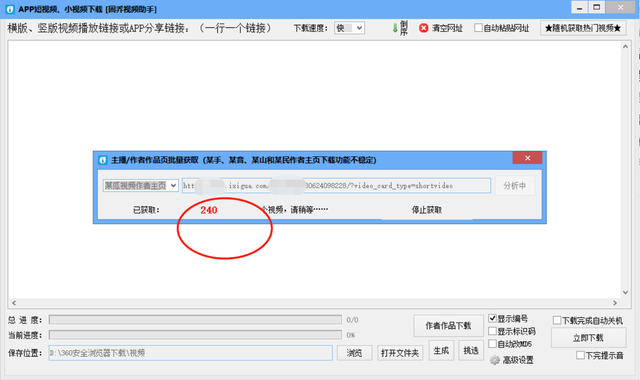Click the 作者作品下载 button
The image size is (640, 380).
[x=448, y=325]
